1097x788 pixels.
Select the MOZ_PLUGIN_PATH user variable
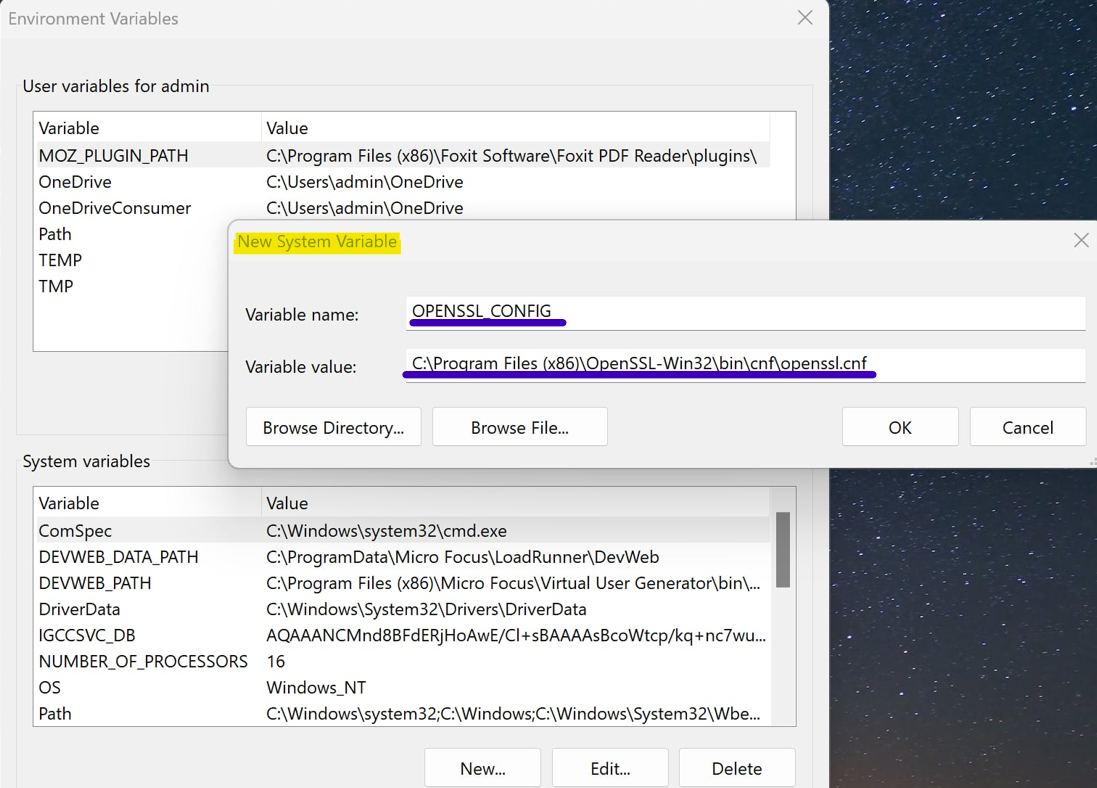(x=150, y=155)
